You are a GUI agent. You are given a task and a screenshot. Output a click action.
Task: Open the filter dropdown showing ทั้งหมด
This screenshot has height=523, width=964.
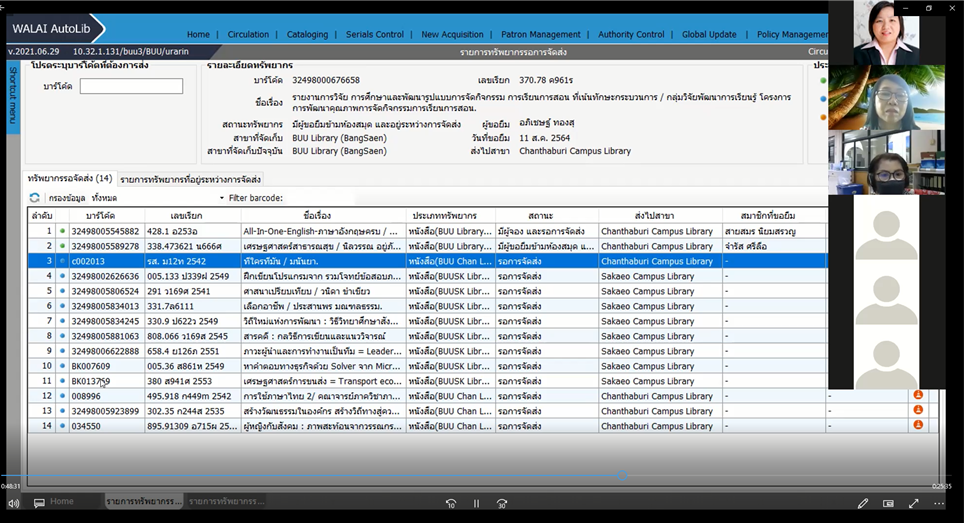click(104, 198)
